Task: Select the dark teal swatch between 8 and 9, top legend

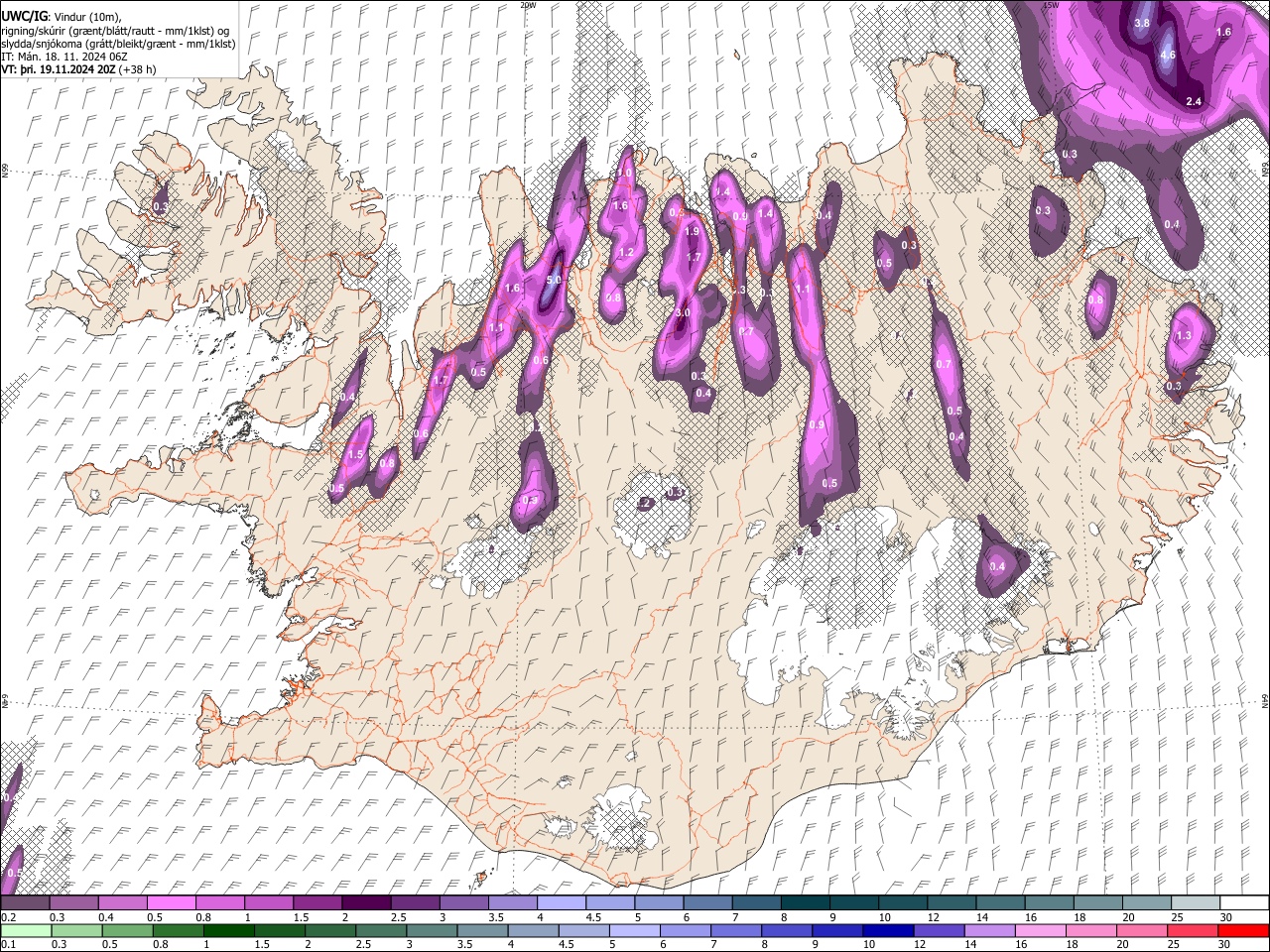Action: 806,902
